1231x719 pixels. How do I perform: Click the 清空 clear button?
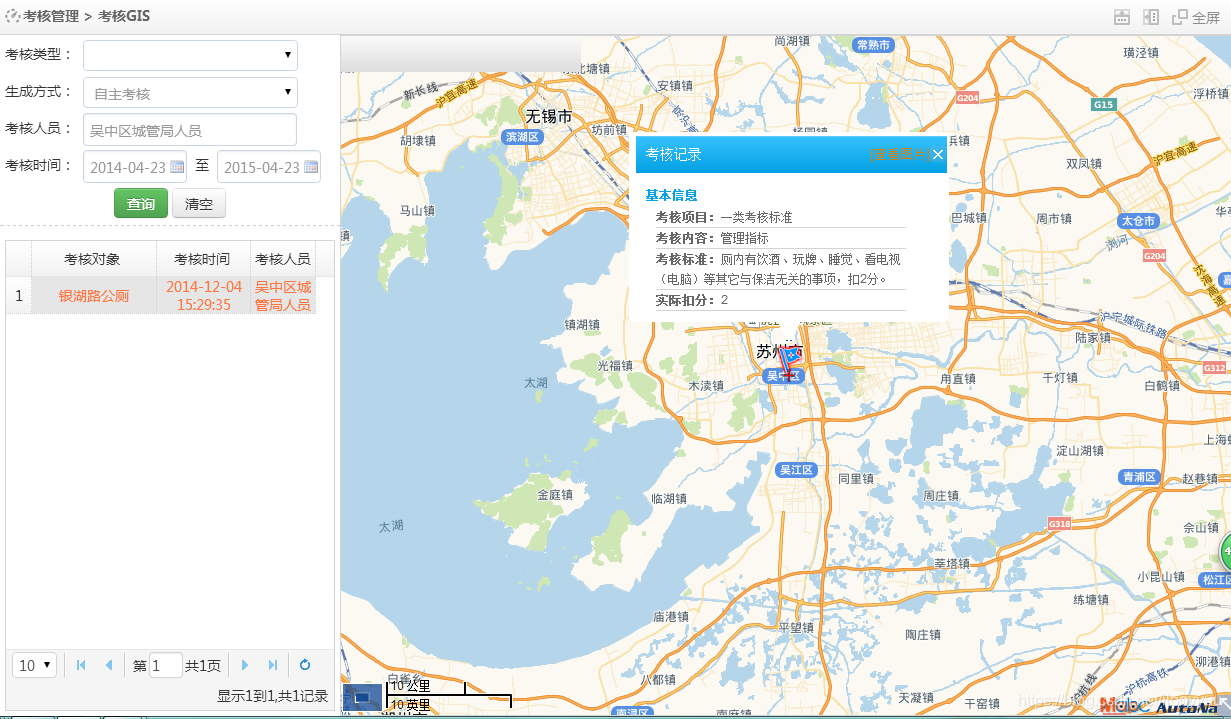[199, 204]
